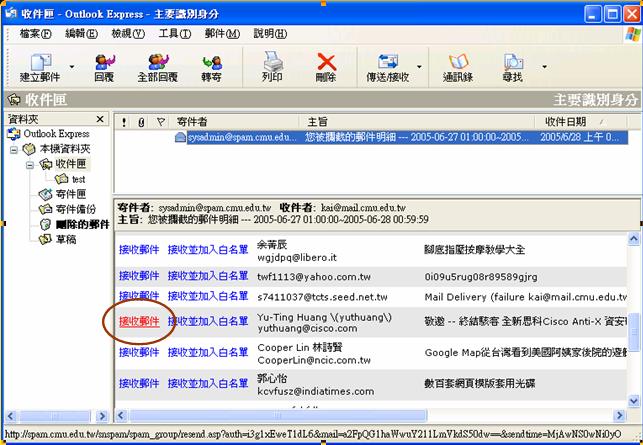Click 接收郵件 link for kcvfusz@indiatimes.com
This screenshot has height=445, width=643.
pyautogui.click(x=139, y=383)
